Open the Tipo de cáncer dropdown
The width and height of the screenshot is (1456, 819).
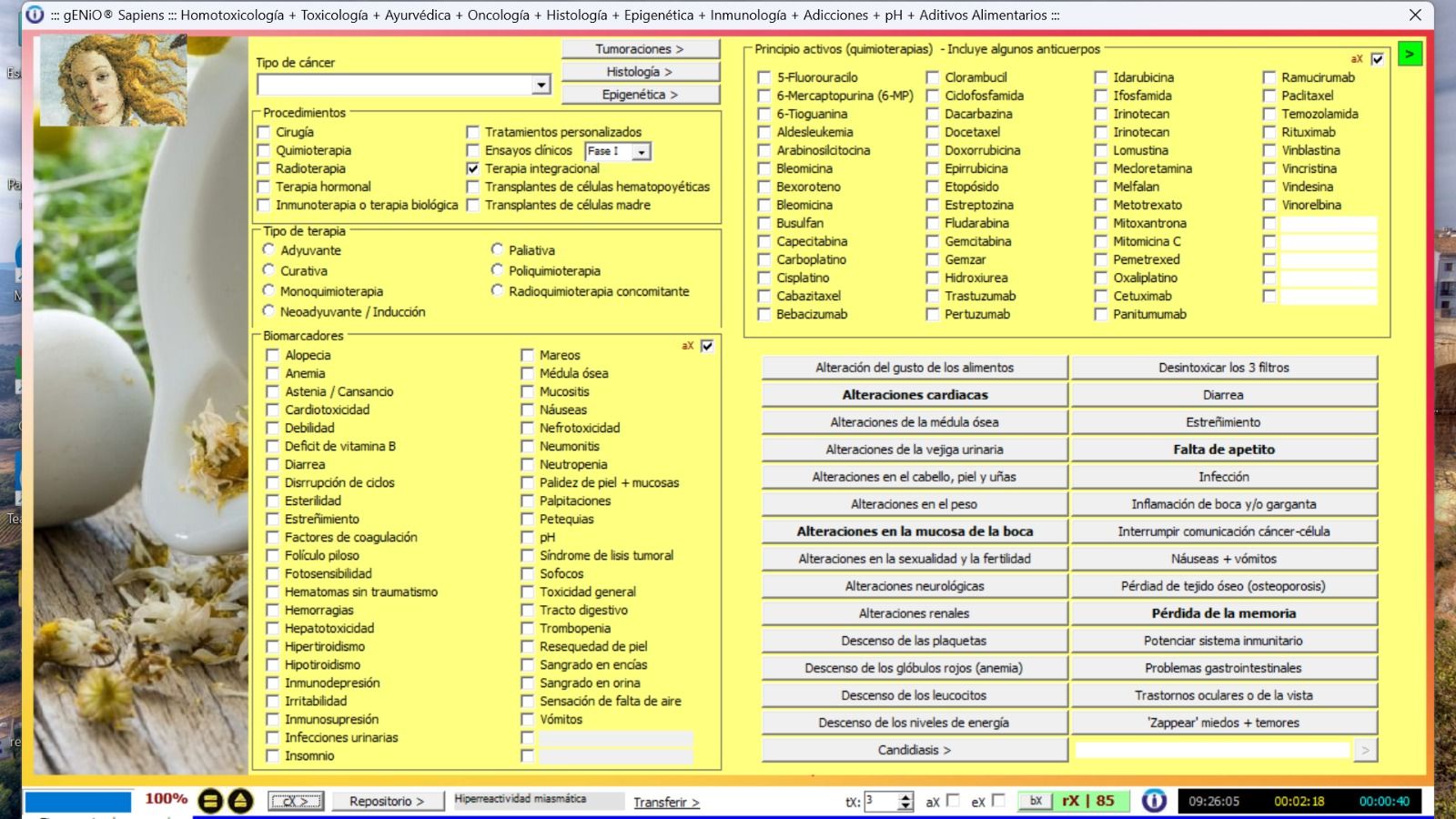coord(541,85)
